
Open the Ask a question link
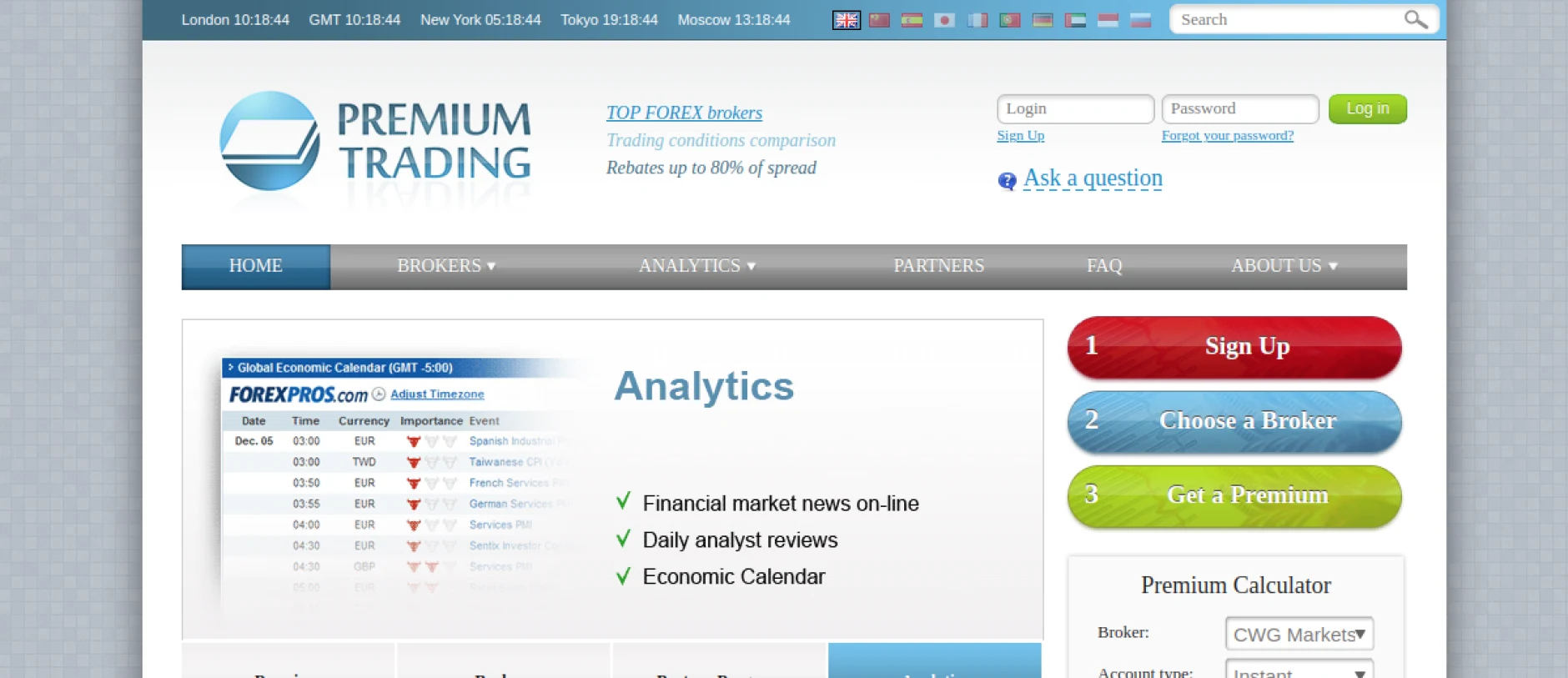1093,178
